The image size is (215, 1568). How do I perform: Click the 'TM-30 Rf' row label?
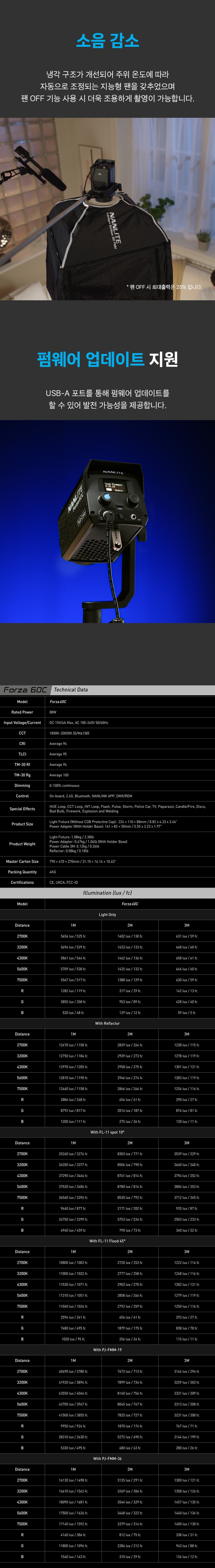[22, 765]
